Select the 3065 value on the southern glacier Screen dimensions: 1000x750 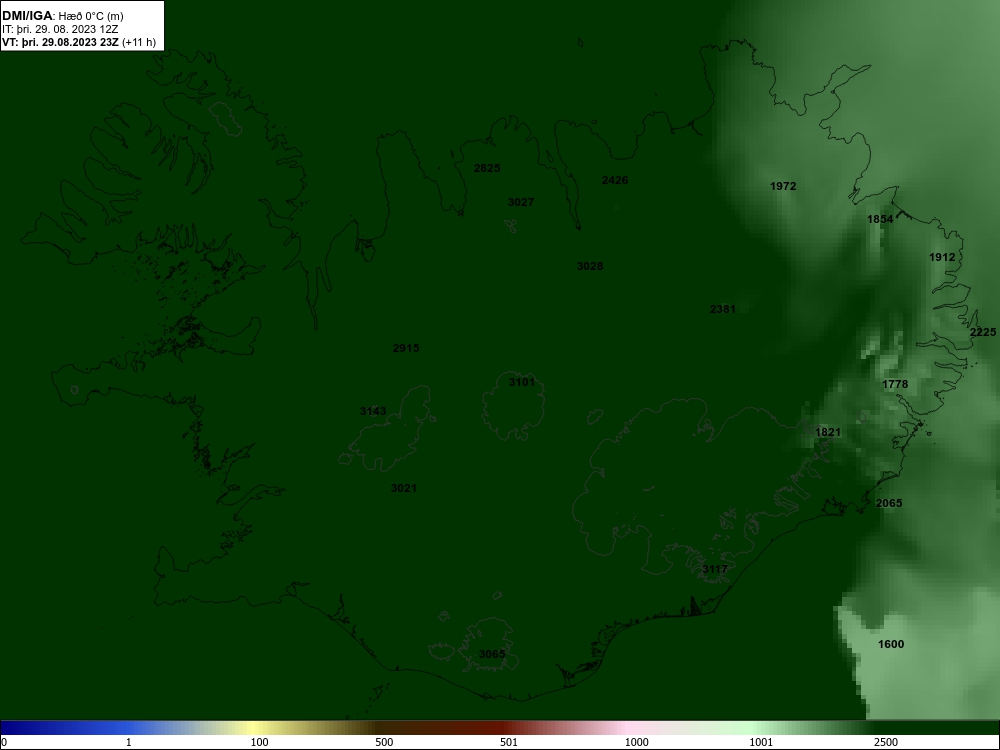pyautogui.click(x=492, y=654)
